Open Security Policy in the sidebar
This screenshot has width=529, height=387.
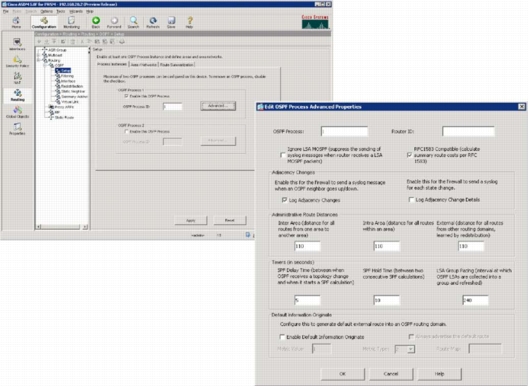[18, 61]
